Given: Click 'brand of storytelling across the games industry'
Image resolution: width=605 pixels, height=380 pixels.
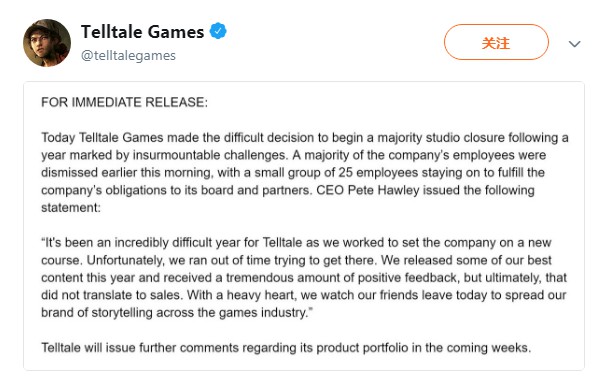Looking at the screenshot, I should pos(177,312).
